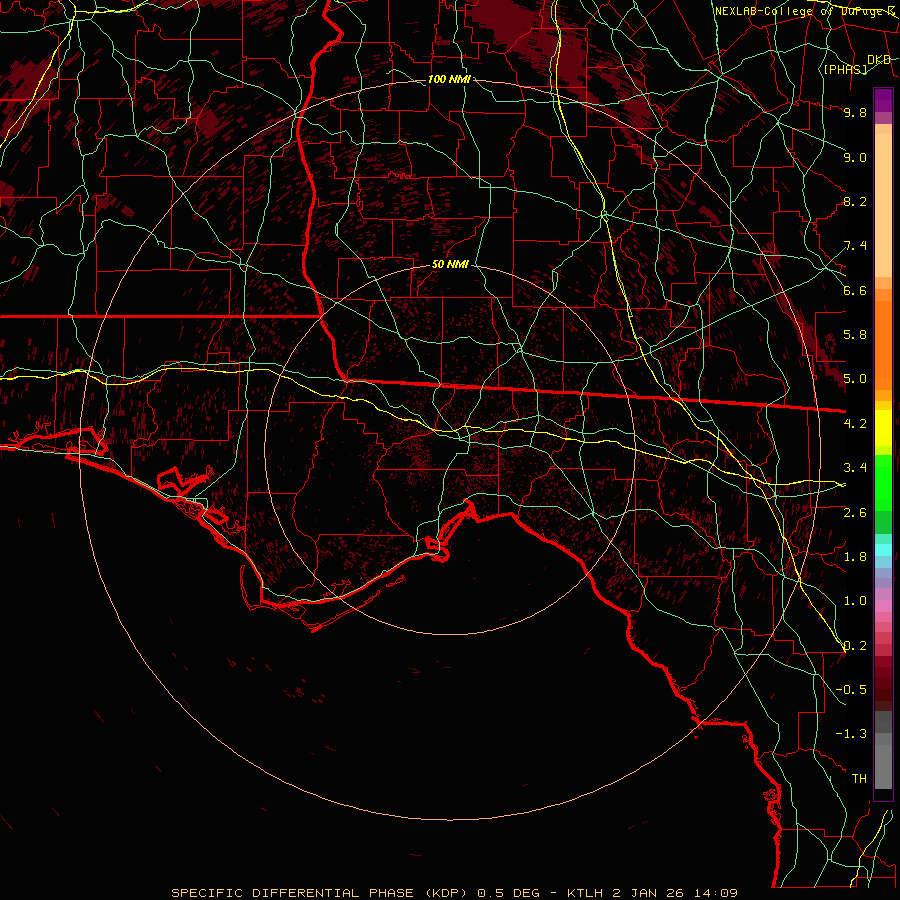Viewport: 900px width, 900px height.
Task: Click the -0.5 value on the color scale
Action: [x=851, y=690]
